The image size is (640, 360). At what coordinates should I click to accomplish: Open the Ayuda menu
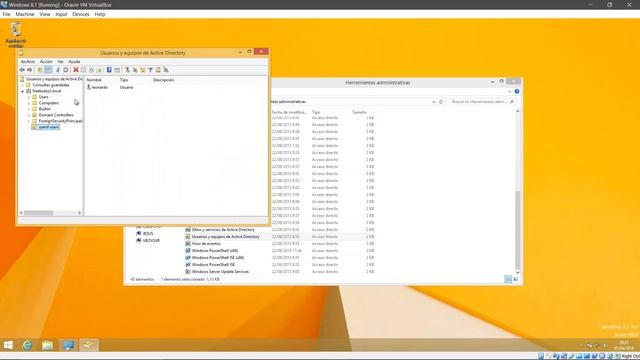pyautogui.click(x=74, y=62)
